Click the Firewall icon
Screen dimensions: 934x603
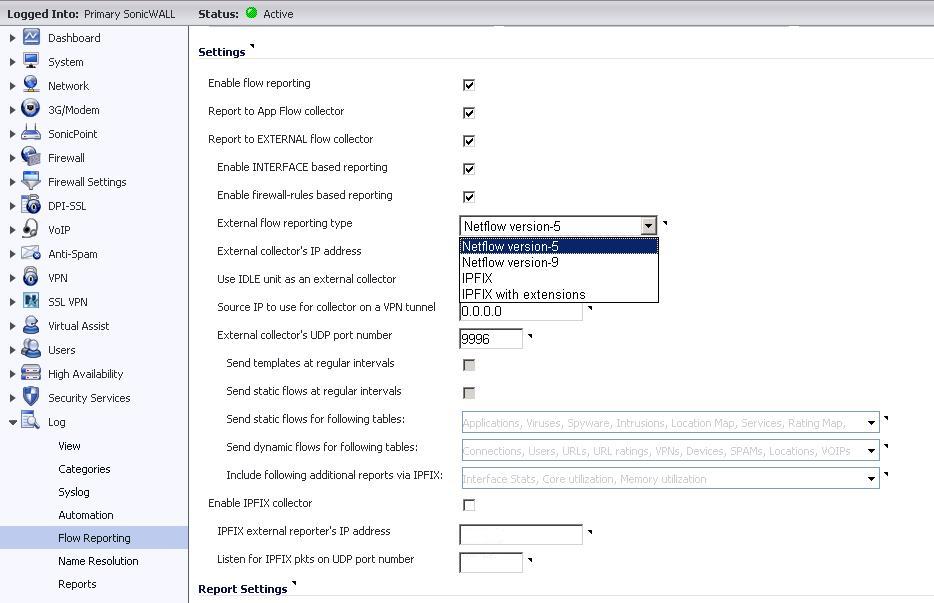pos(31,157)
